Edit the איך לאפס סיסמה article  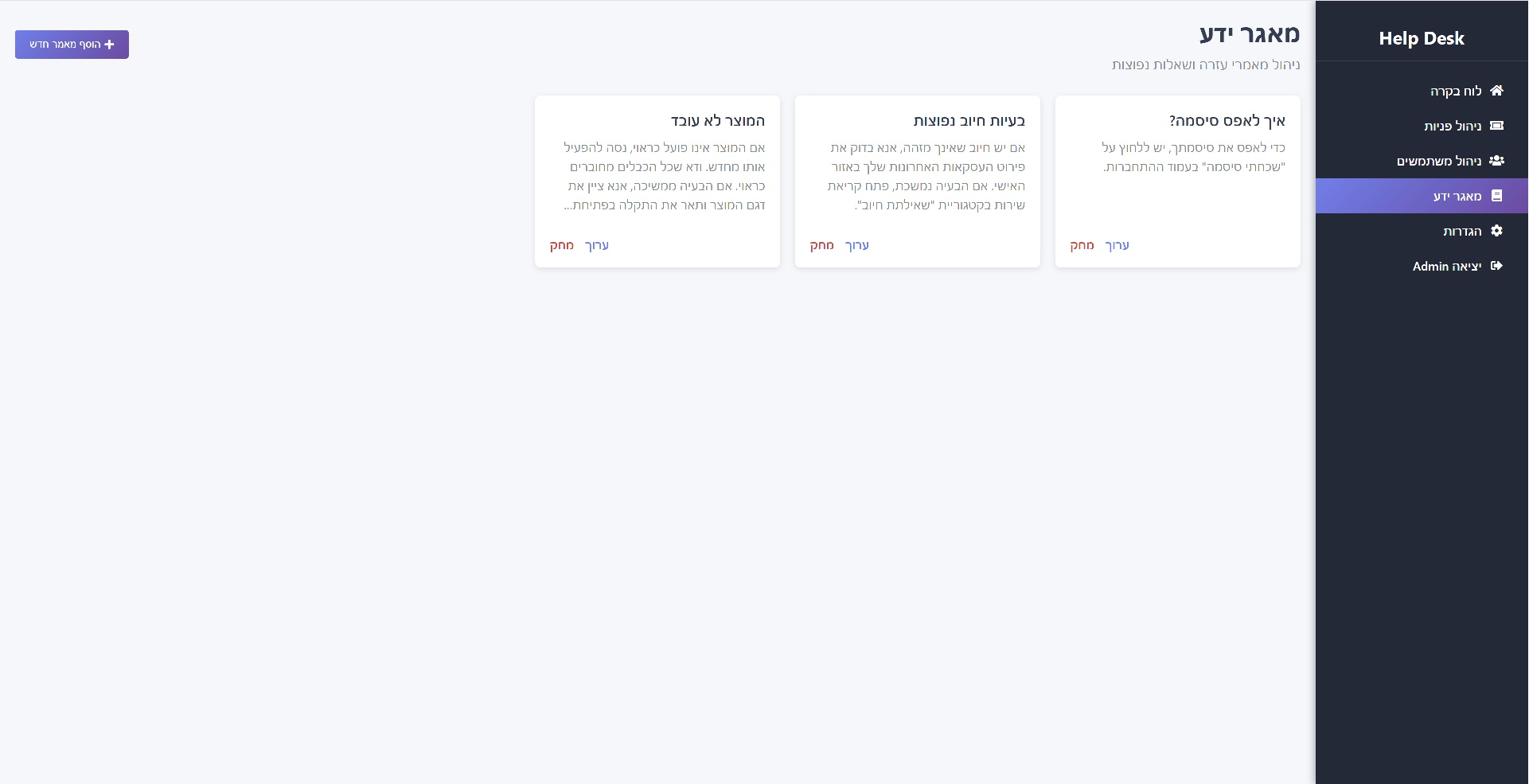click(x=1117, y=245)
